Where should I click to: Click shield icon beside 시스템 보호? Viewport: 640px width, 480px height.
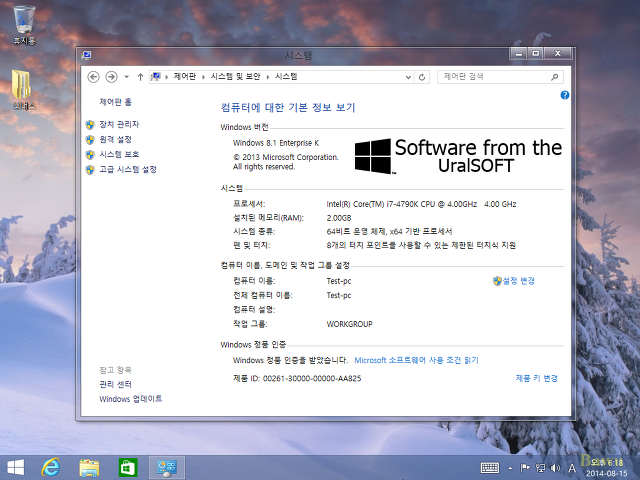(x=90, y=155)
